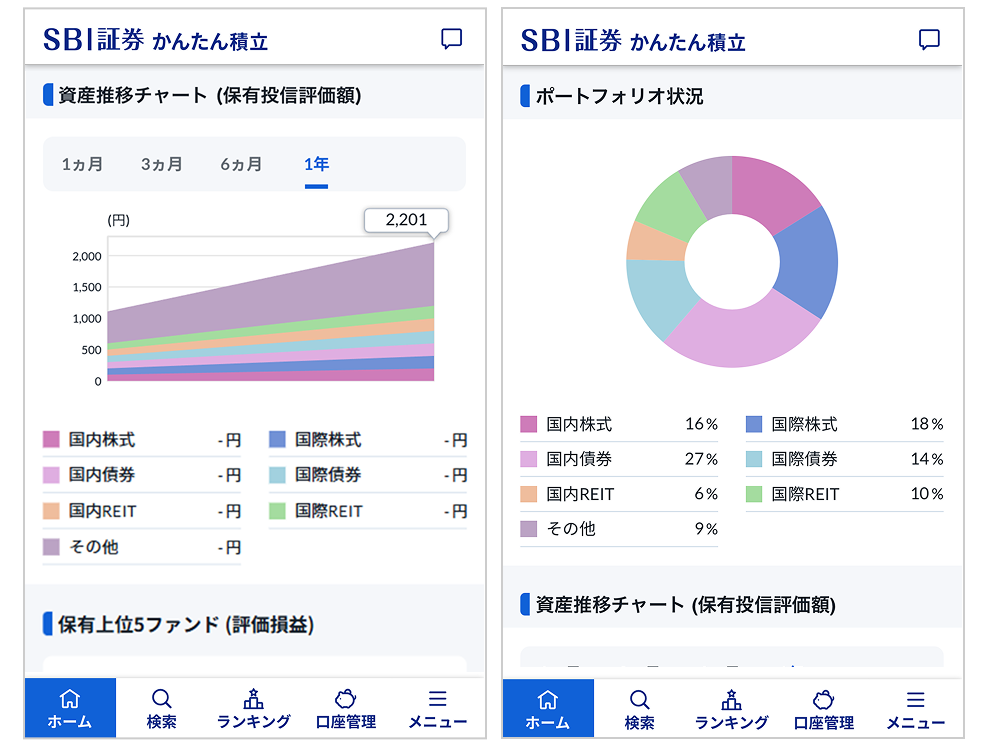Select the 1年 period tab
This screenshot has height=747, width=988.
(x=316, y=164)
